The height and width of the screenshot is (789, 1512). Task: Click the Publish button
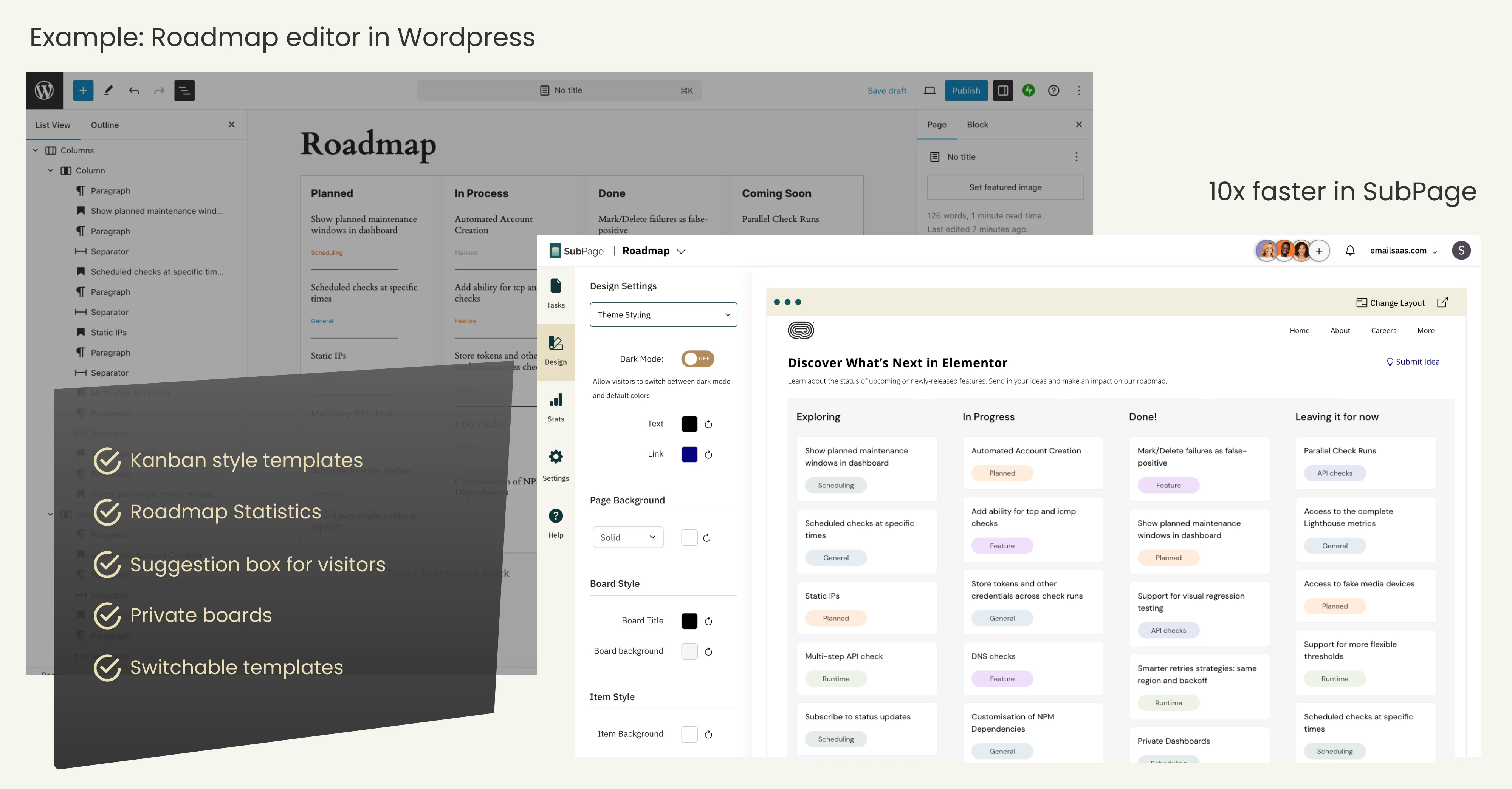pos(966,90)
